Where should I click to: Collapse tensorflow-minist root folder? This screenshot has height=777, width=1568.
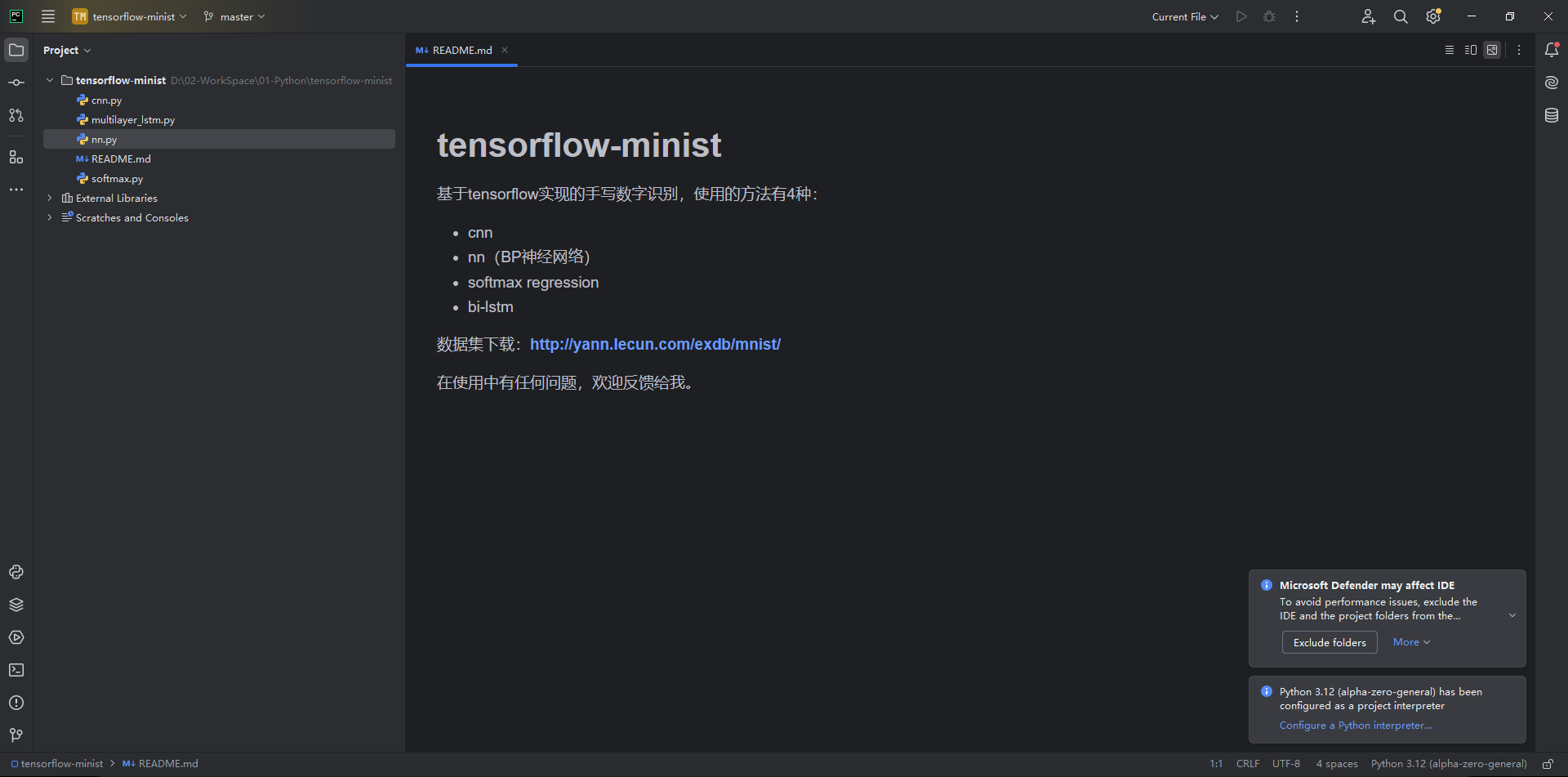coord(50,80)
